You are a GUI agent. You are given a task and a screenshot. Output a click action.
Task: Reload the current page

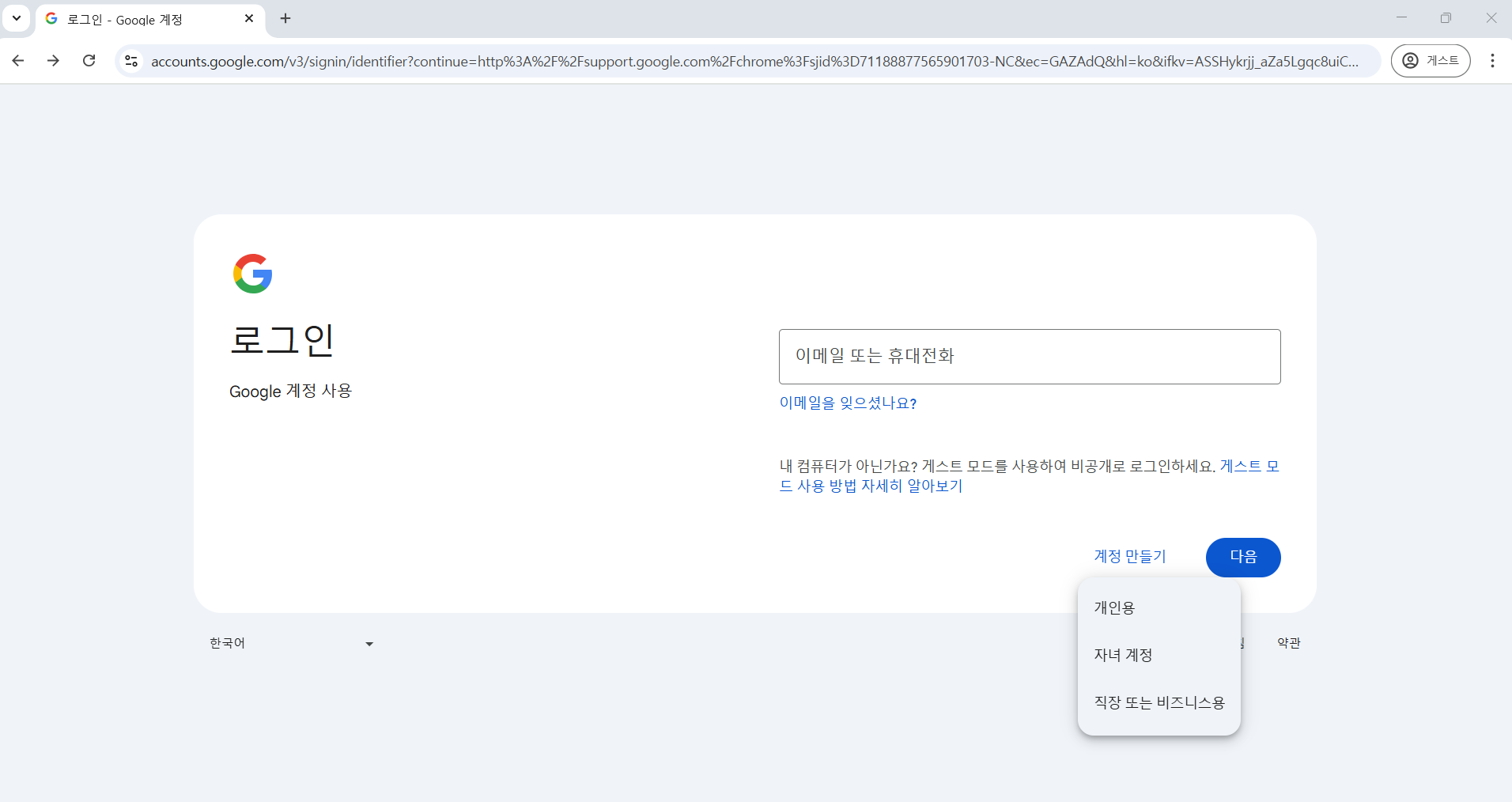point(89,61)
